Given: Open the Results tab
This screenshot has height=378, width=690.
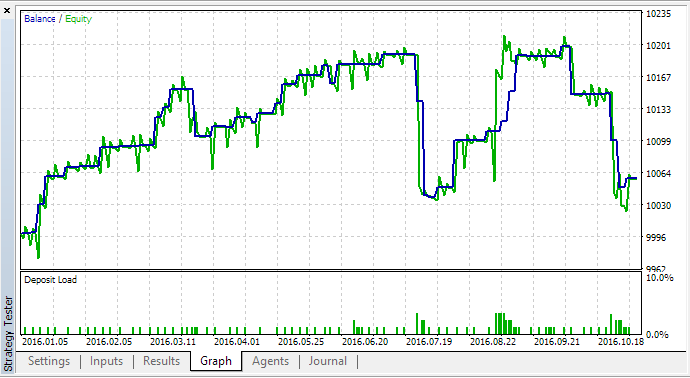Looking at the screenshot, I should [x=161, y=361].
